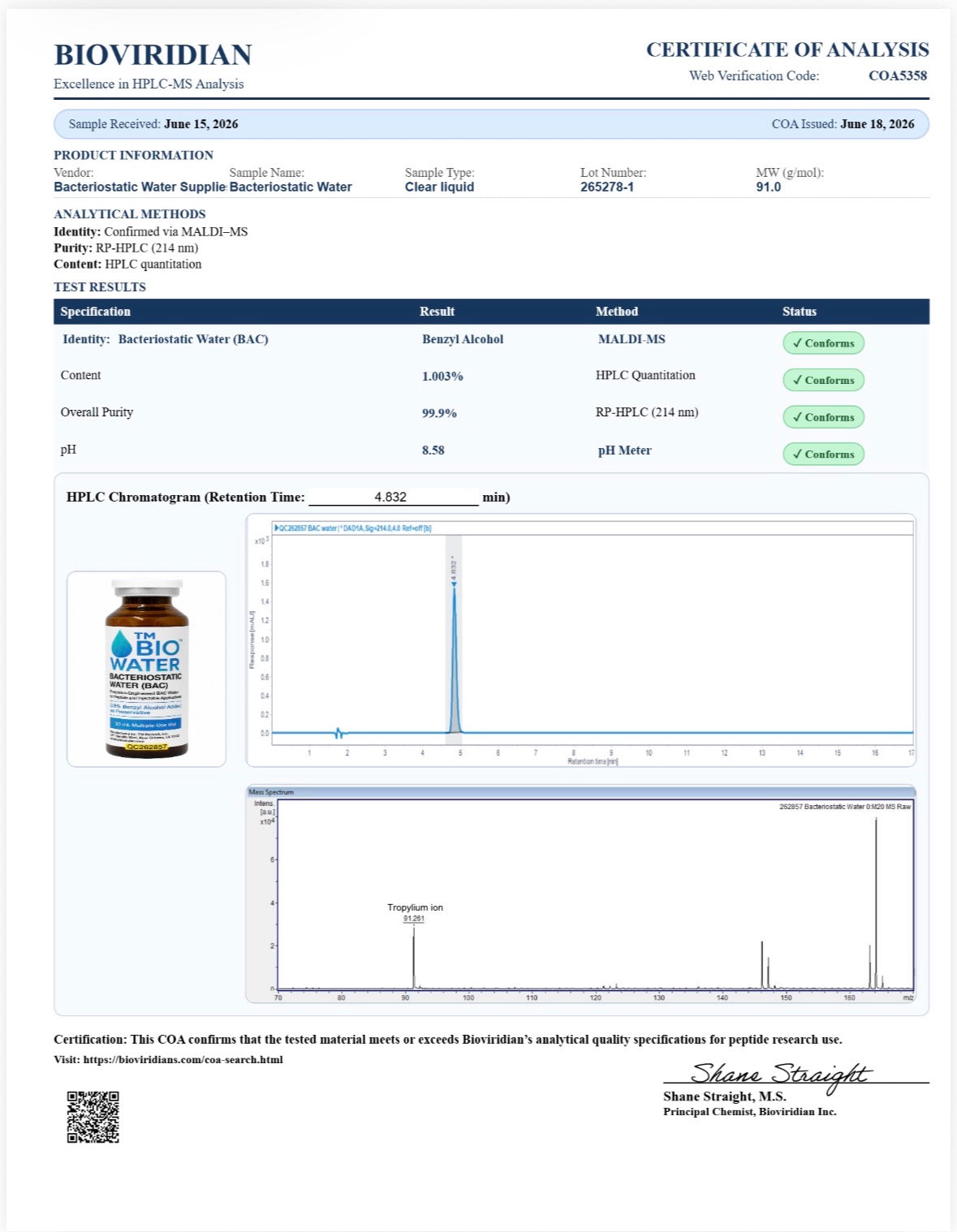Click the Content row Conforms badge
Screen dimensions: 957x1232
tap(823, 380)
